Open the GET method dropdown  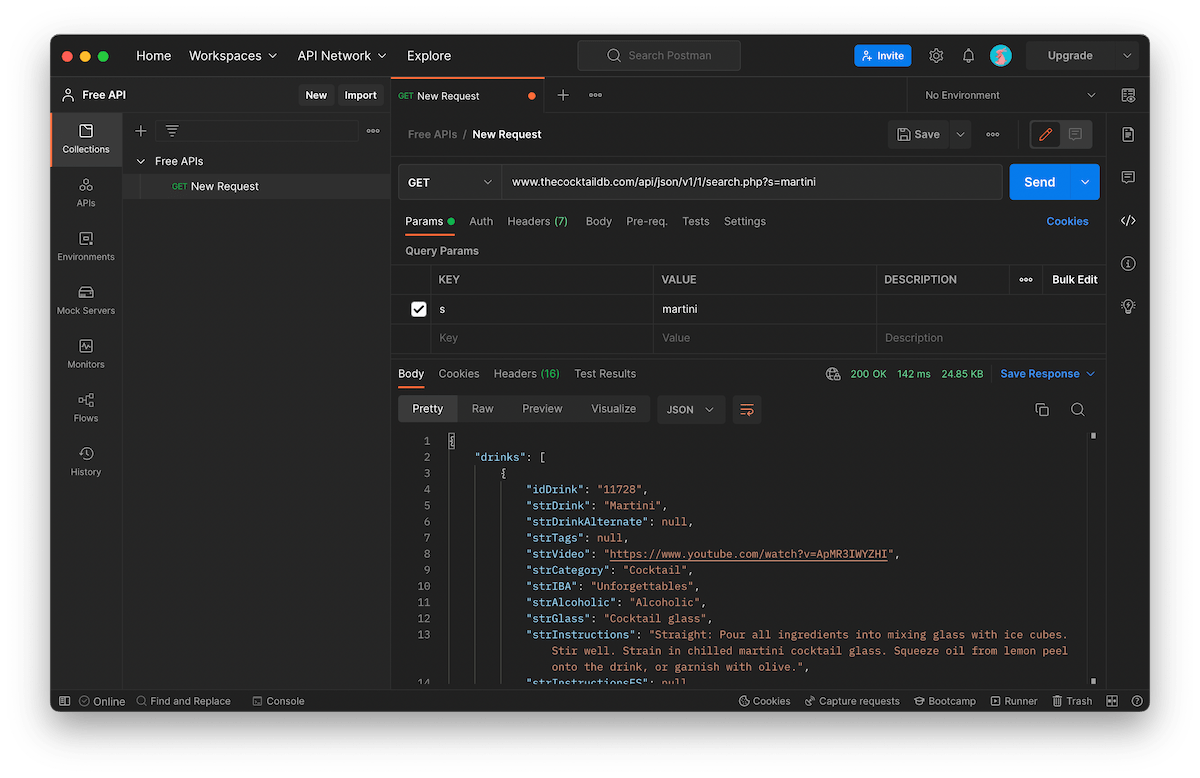point(450,182)
